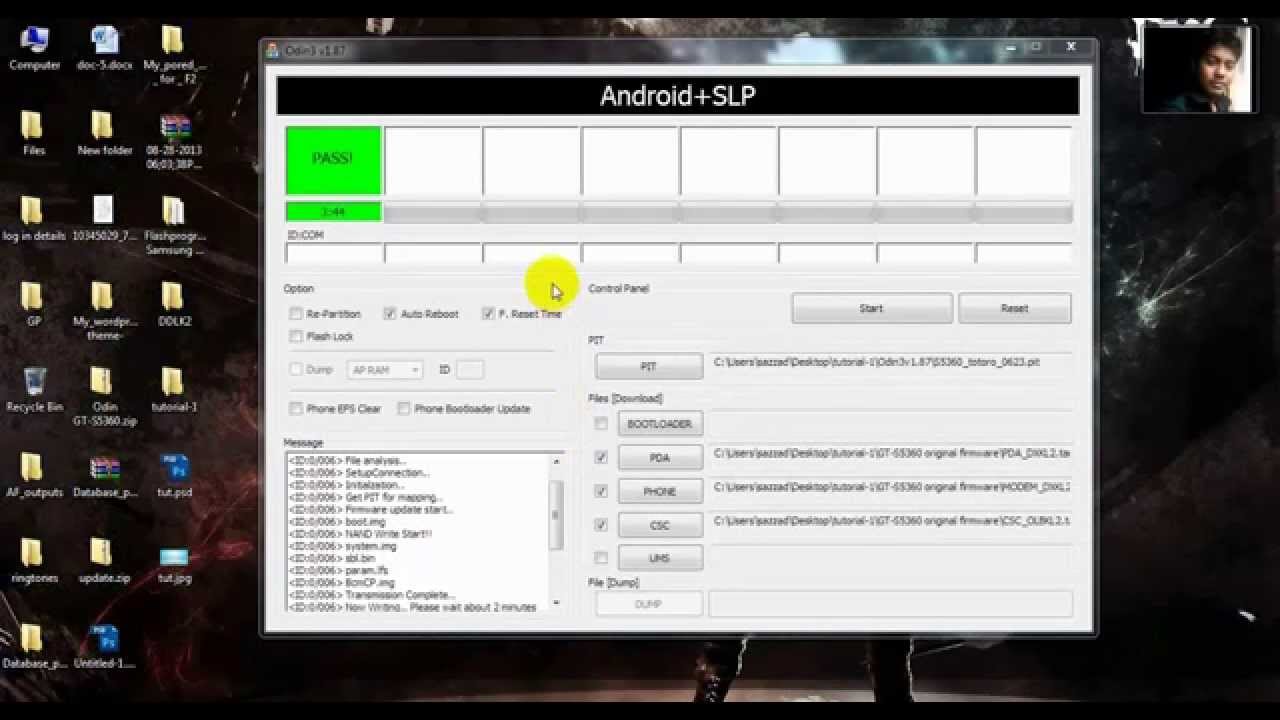Open the GP folder
Viewport: 1280px width, 720px height.
[33, 304]
